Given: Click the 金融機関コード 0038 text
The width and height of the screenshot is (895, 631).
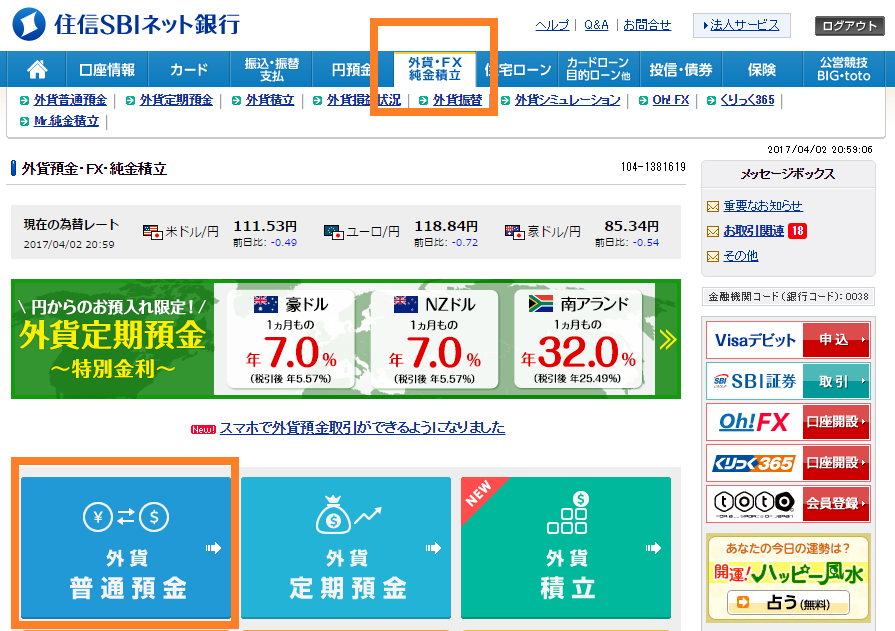Looking at the screenshot, I should click(x=788, y=296).
